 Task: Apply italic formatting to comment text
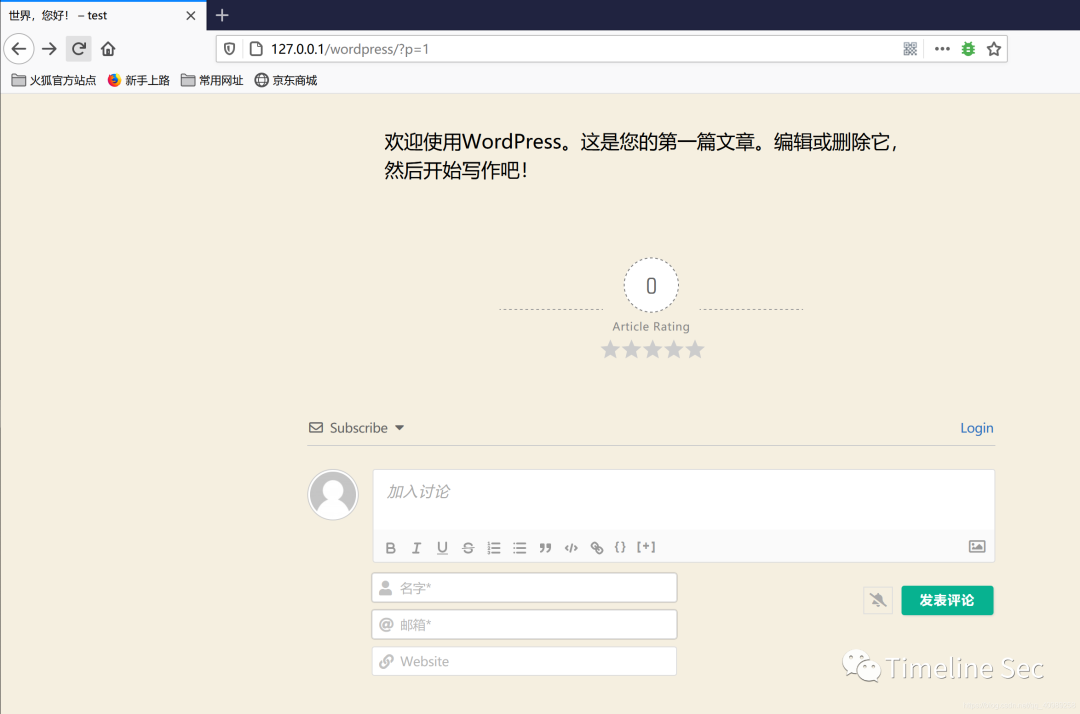(416, 547)
